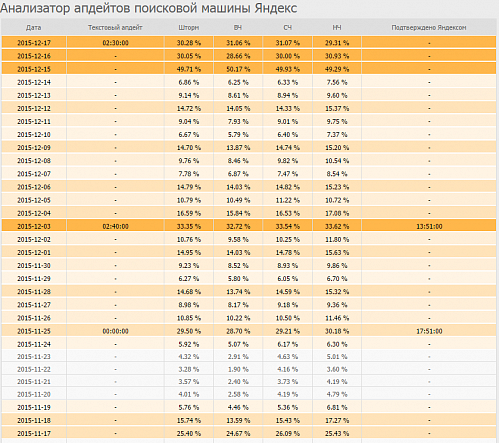The height and width of the screenshot is (443, 499).
Task: Select НЧ value 49.29 %
Action: tap(337, 69)
